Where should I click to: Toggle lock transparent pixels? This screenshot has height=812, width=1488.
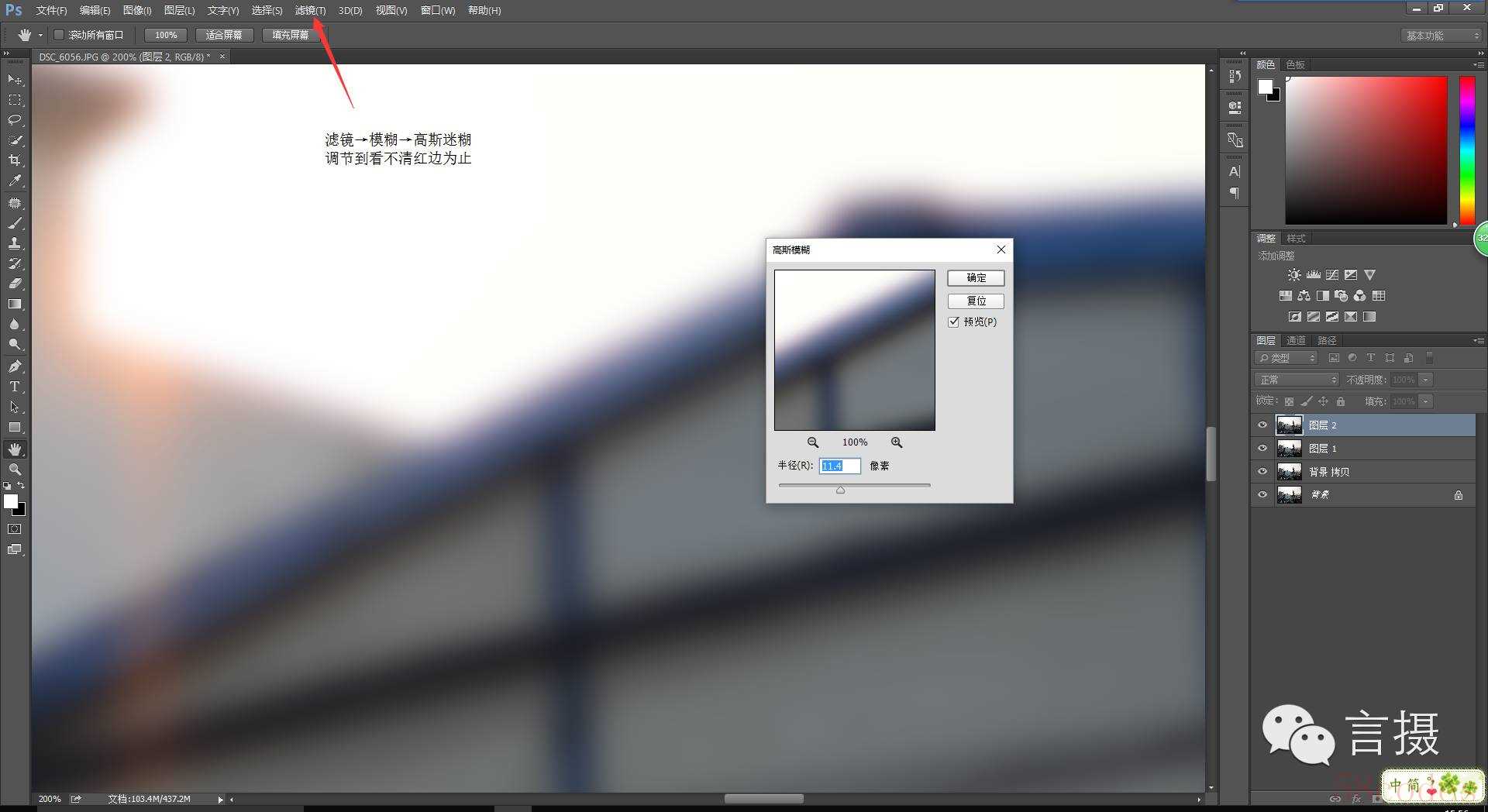tap(1289, 401)
